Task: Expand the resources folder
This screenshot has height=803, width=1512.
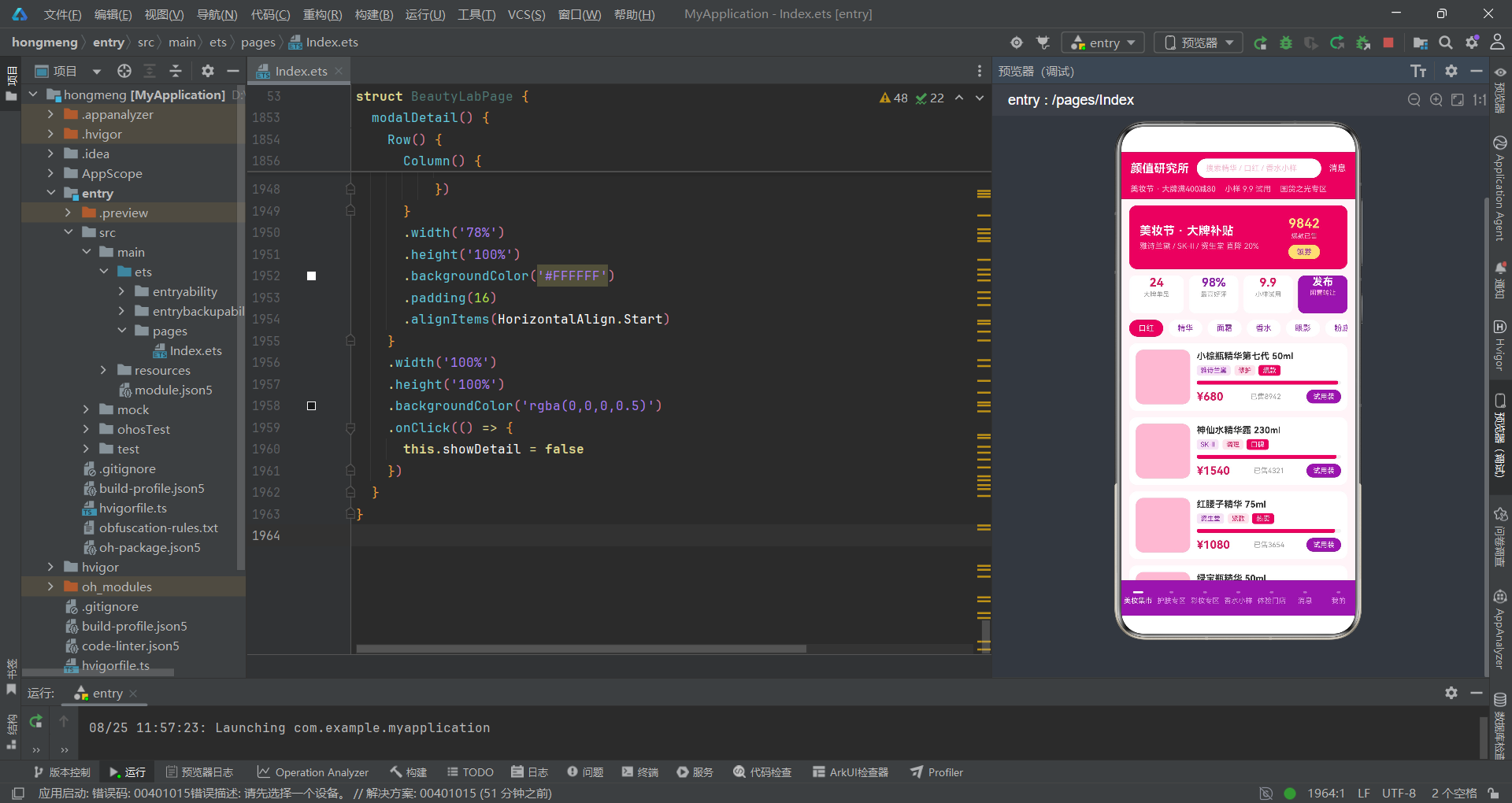Action: (x=103, y=370)
